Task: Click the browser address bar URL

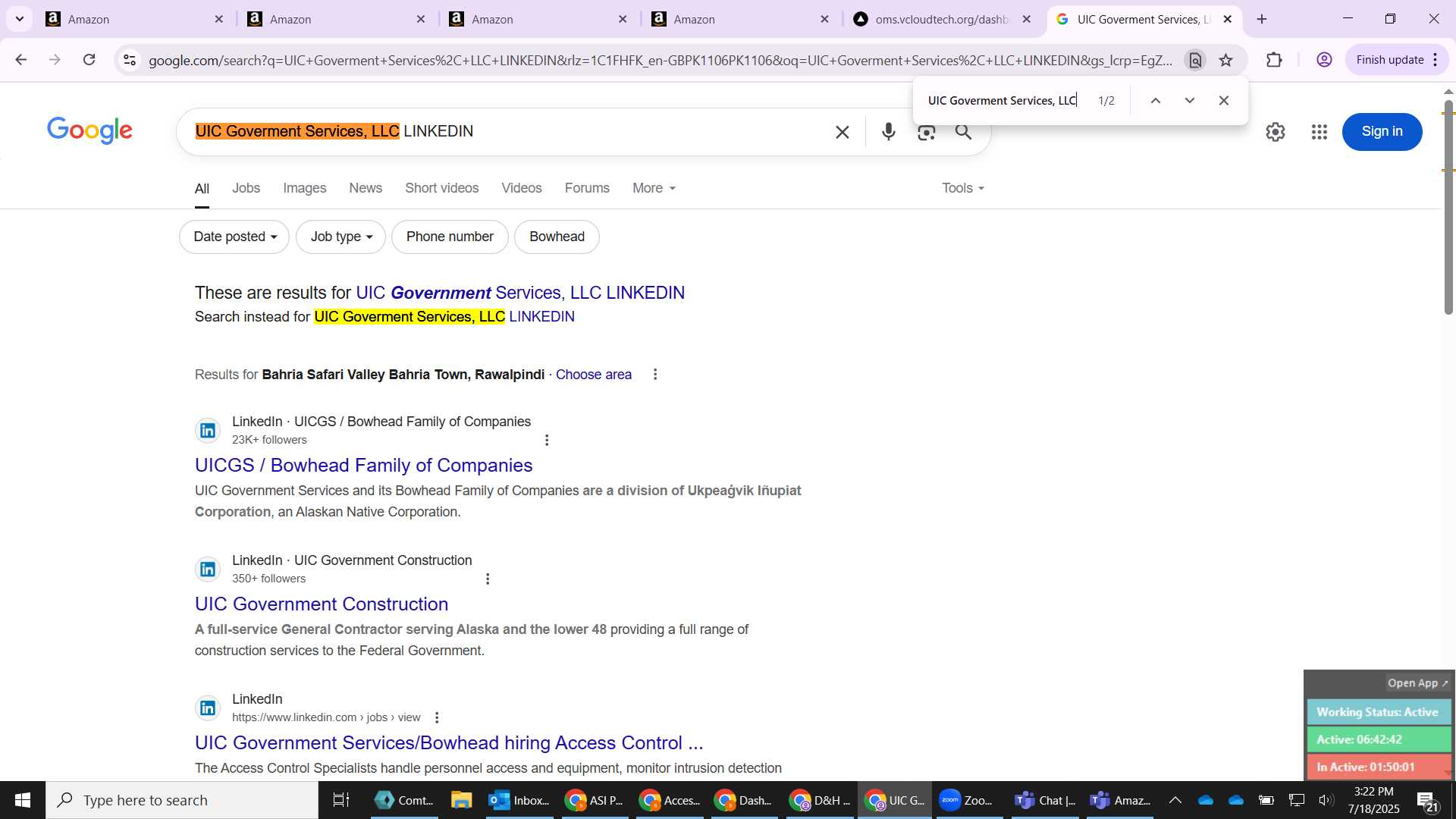Action: pyautogui.click(x=660, y=60)
